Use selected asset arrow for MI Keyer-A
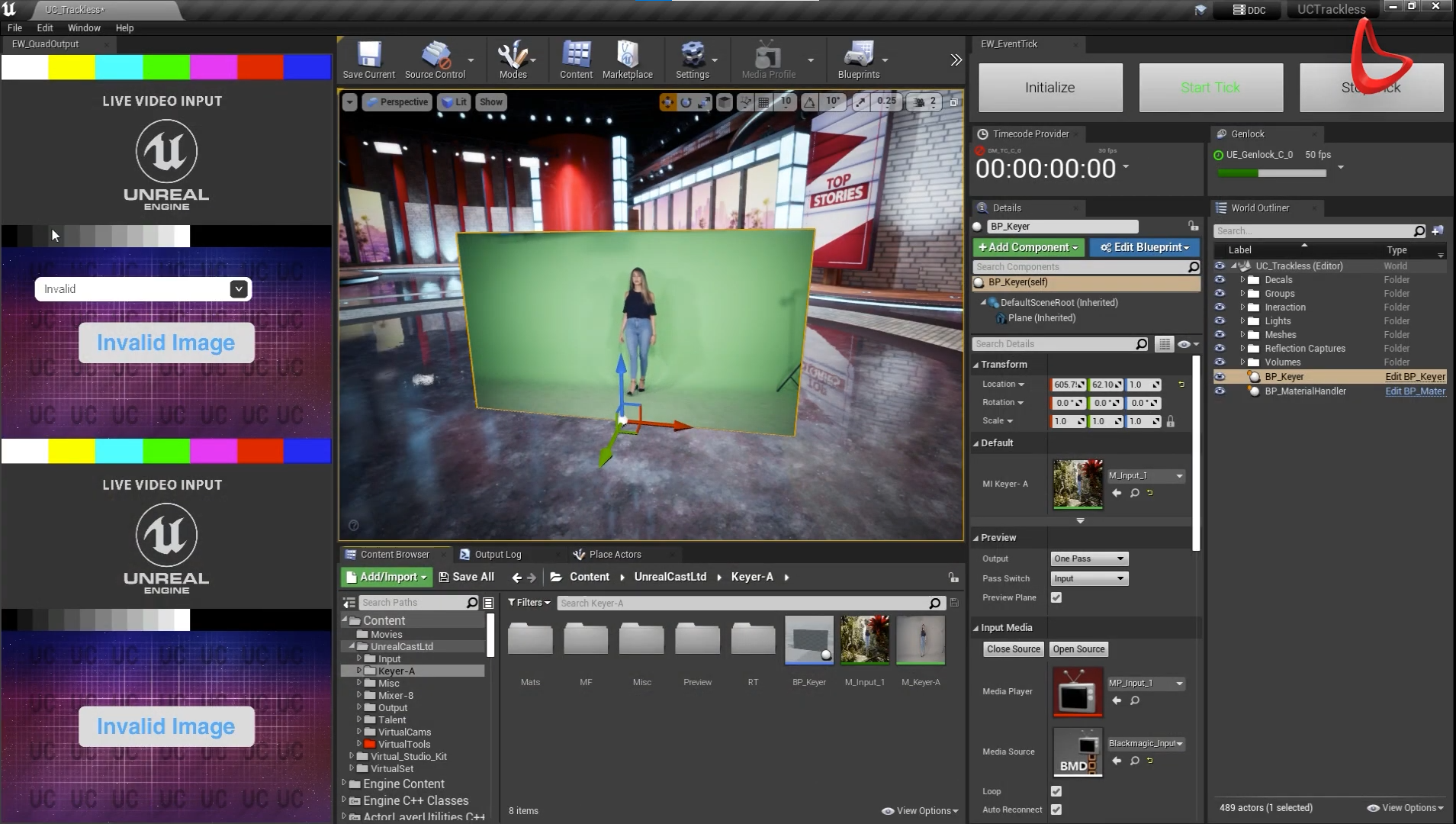This screenshot has height=824, width=1456. (x=1117, y=493)
